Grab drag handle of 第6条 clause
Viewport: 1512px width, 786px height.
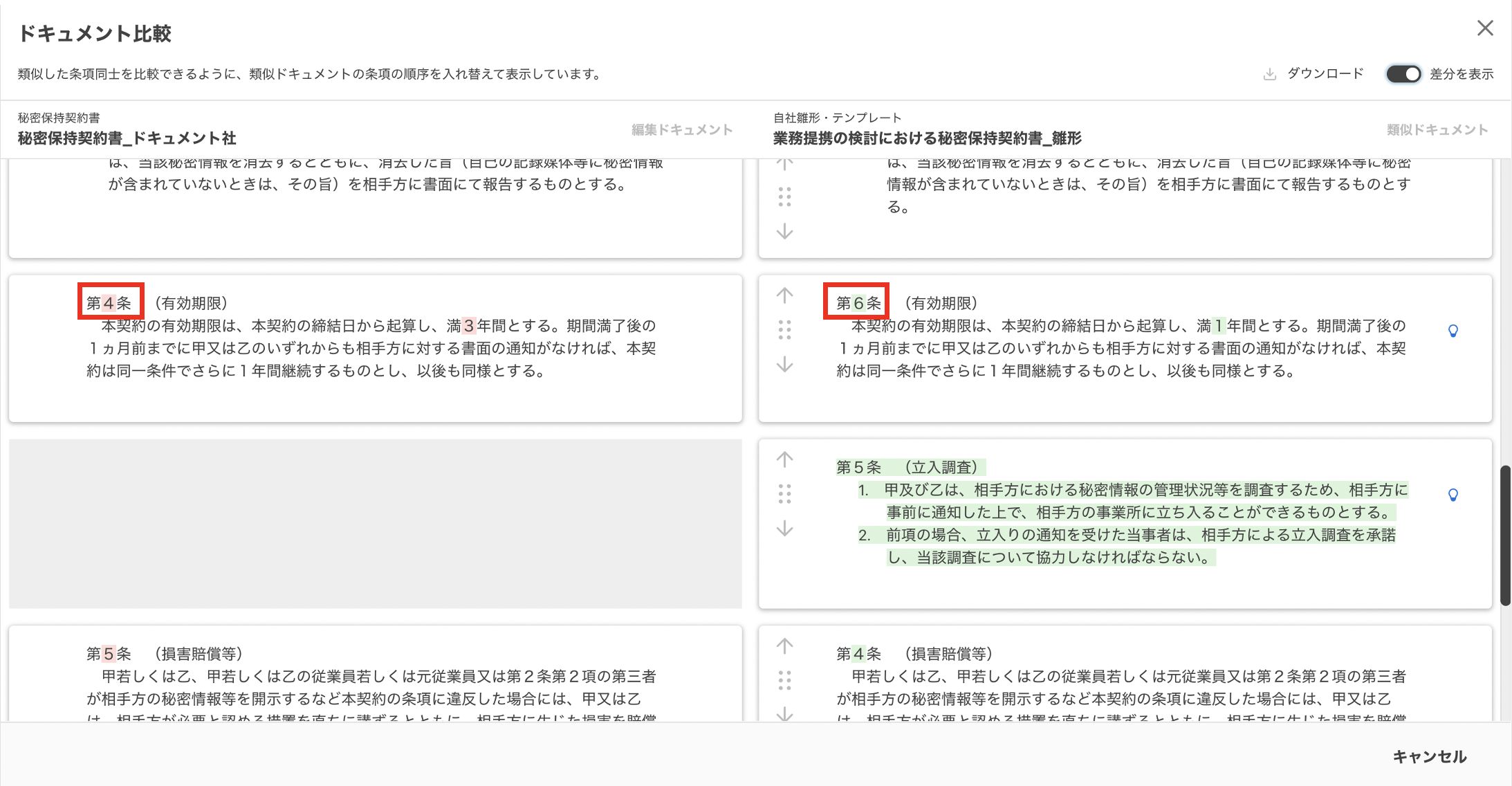tap(784, 330)
